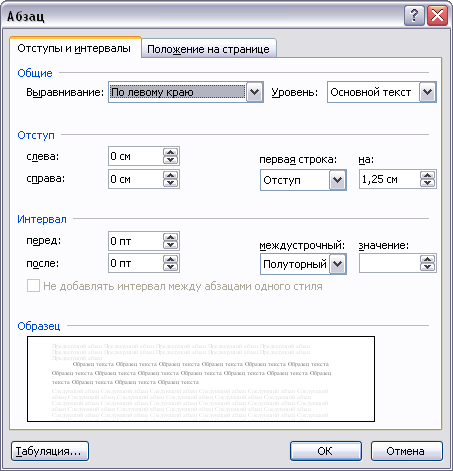Increase line spacing value up arrow

428,260
